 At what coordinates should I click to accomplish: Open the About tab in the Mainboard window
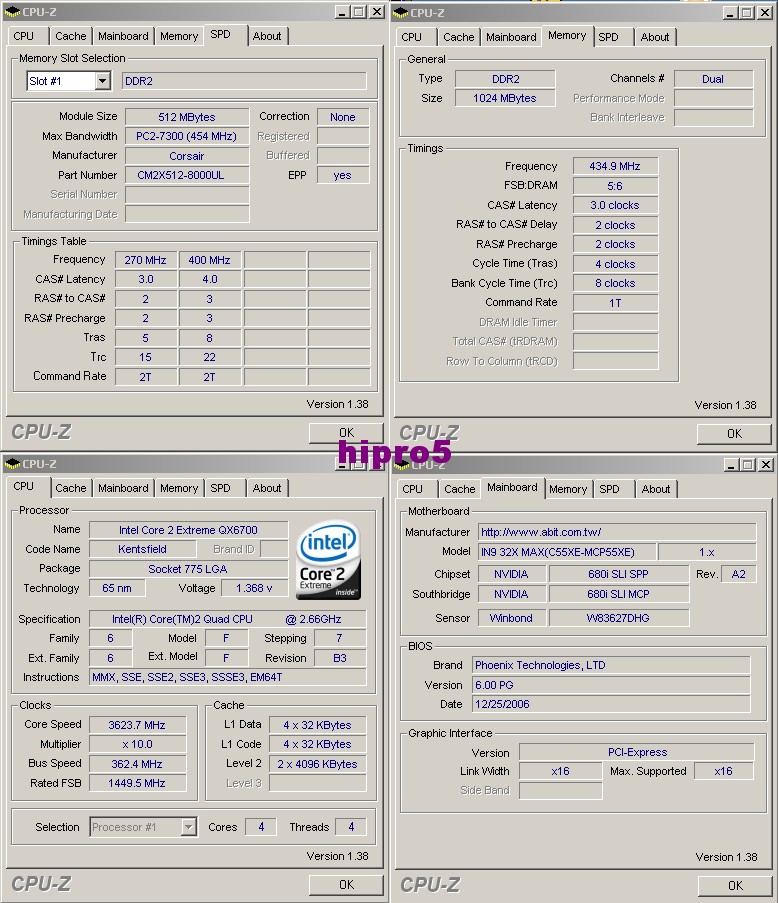tap(656, 490)
